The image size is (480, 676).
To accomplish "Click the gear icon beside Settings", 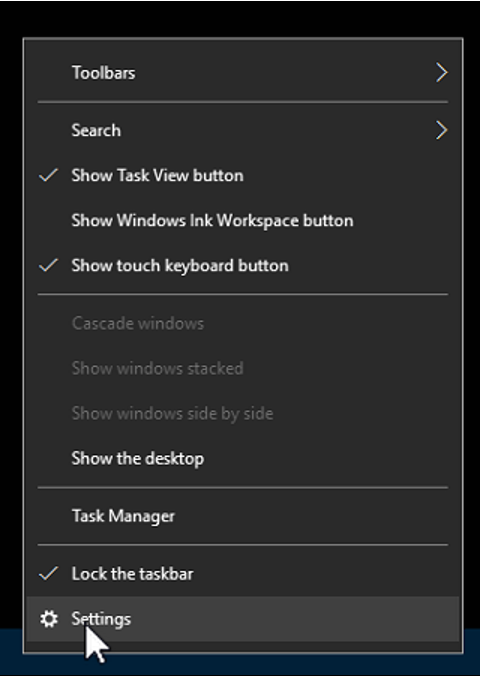I will (x=49, y=619).
